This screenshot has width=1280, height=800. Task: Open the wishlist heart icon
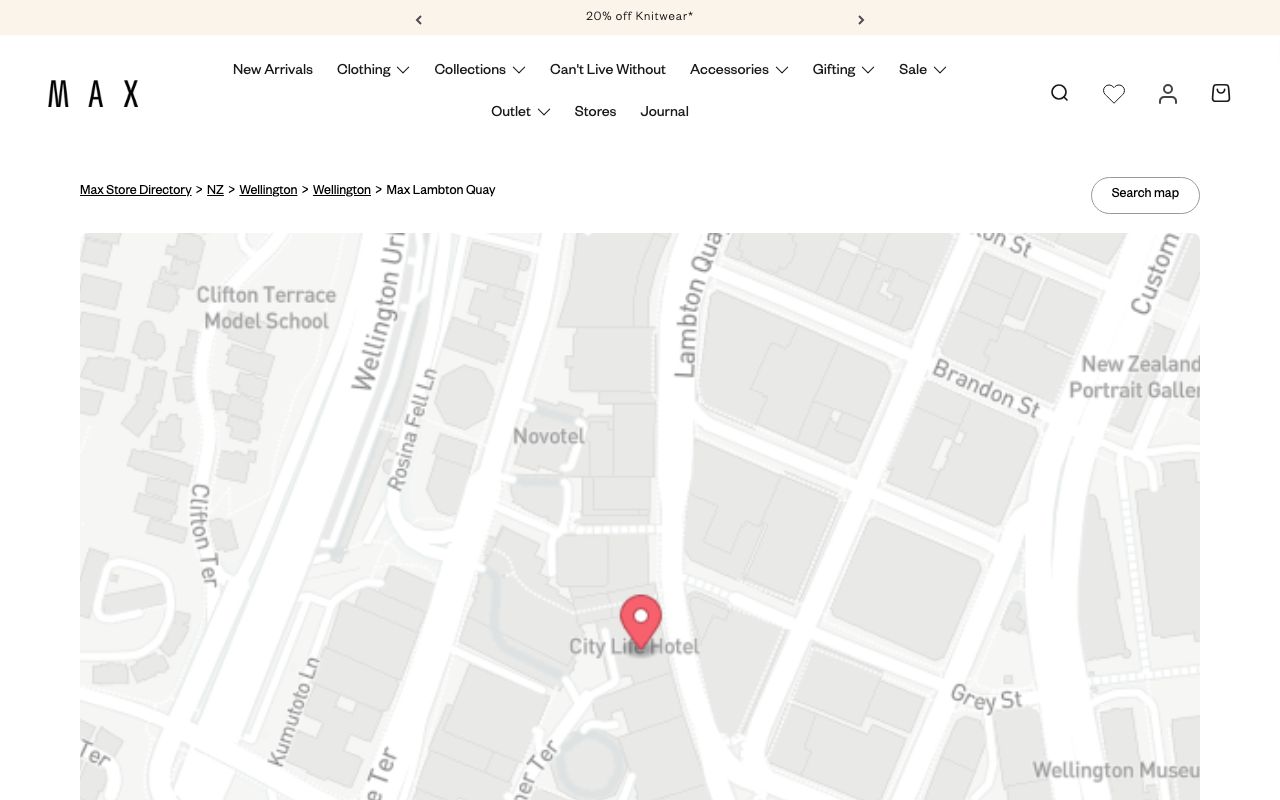tap(1114, 93)
